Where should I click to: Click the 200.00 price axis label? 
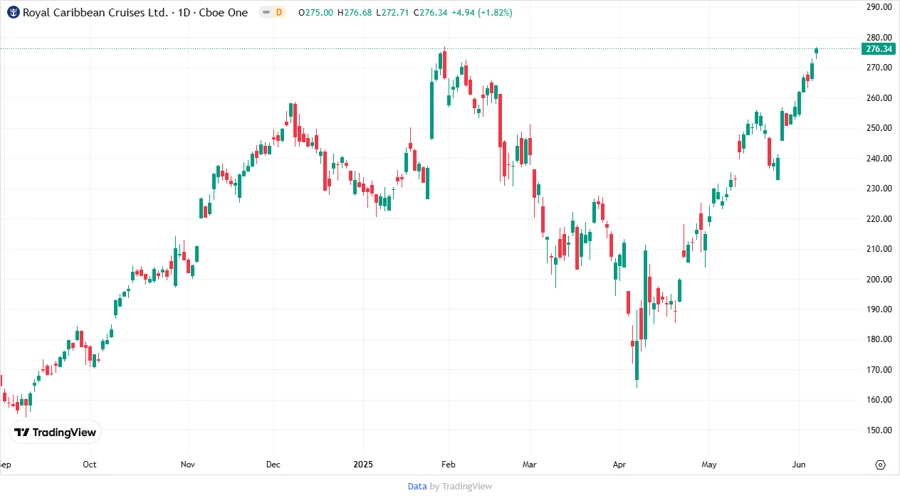tap(879, 279)
